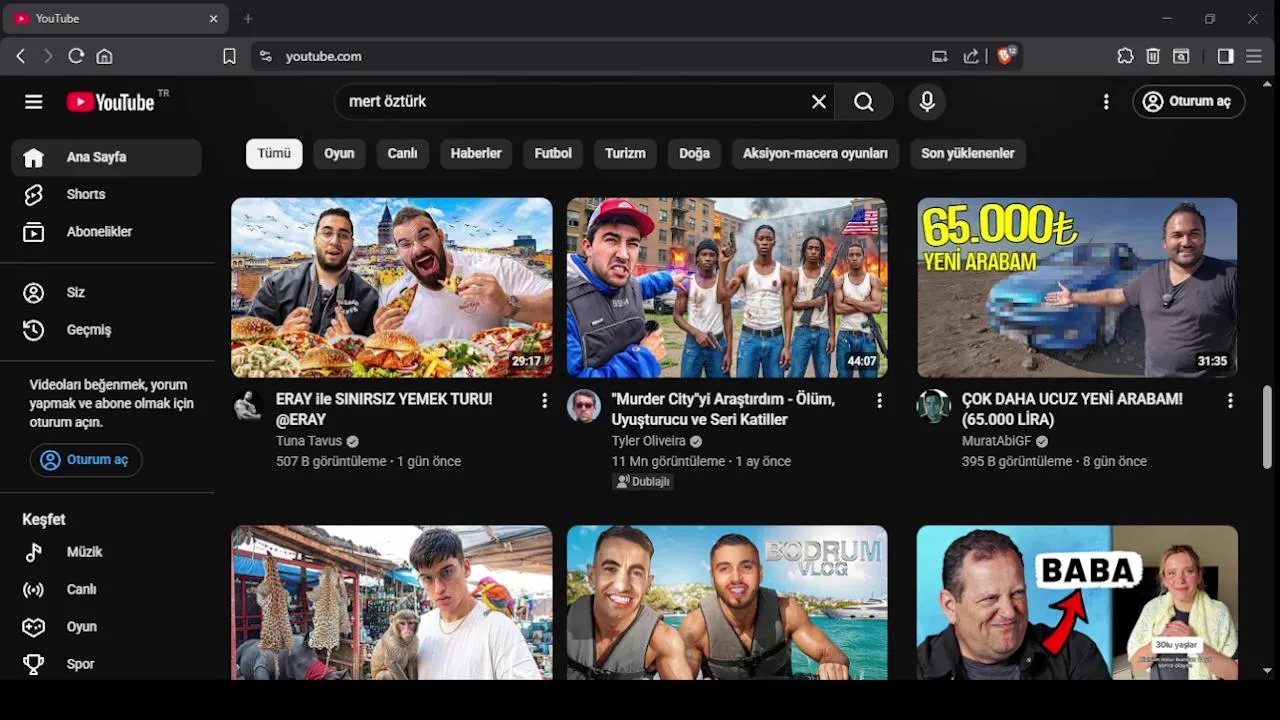The height and width of the screenshot is (720, 1280).
Task: Open Müzik under Keşfet
Action: [107, 552]
